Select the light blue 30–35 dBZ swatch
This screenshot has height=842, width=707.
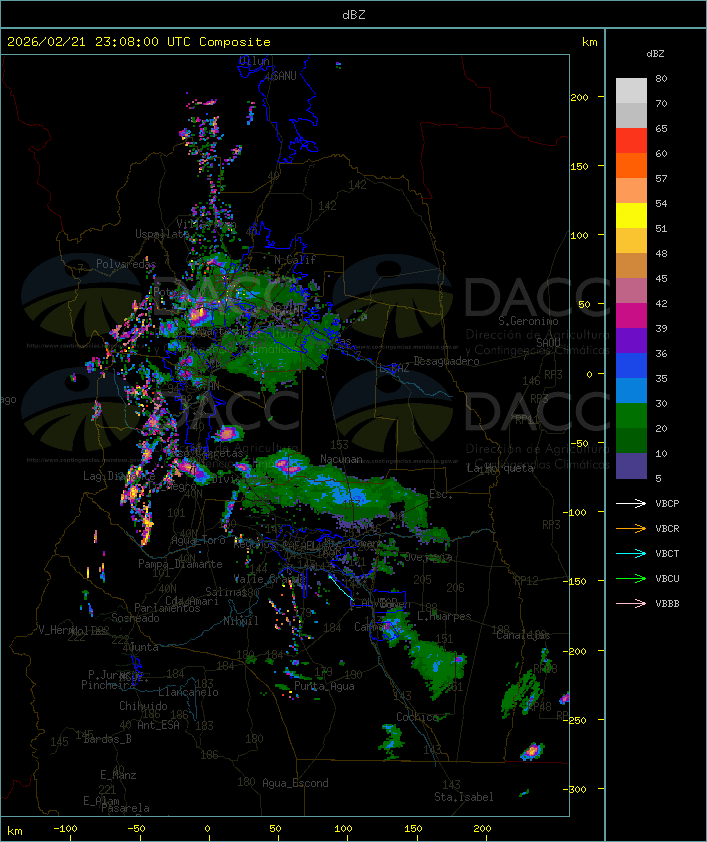(x=631, y=390)
